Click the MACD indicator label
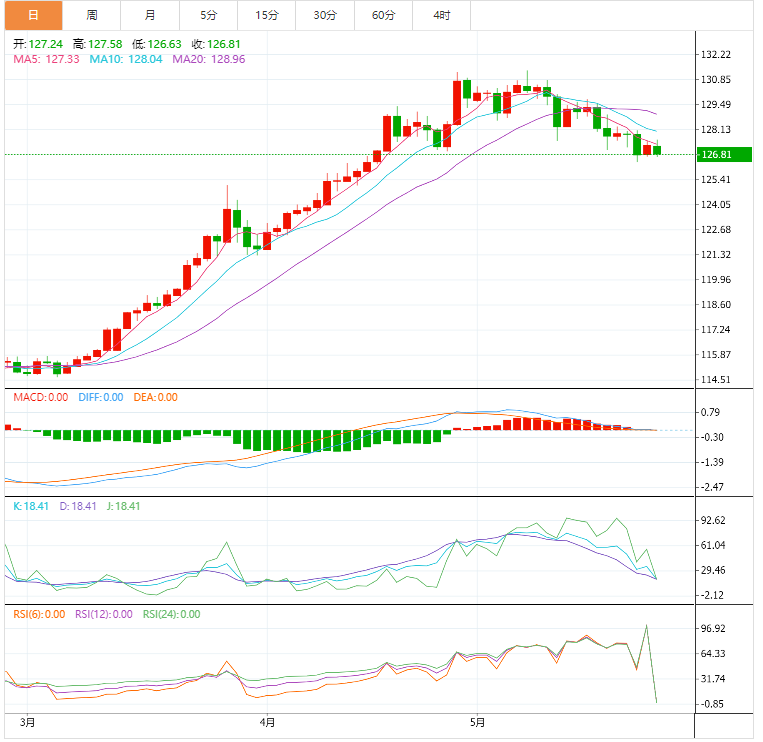 (40, 397)
